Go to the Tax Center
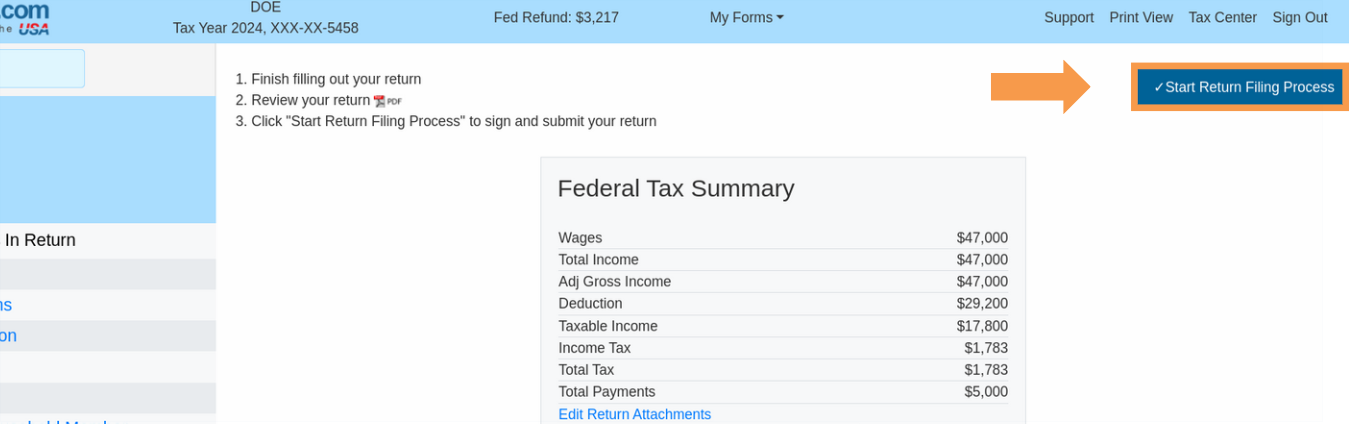 click(x=1222, y=17)
